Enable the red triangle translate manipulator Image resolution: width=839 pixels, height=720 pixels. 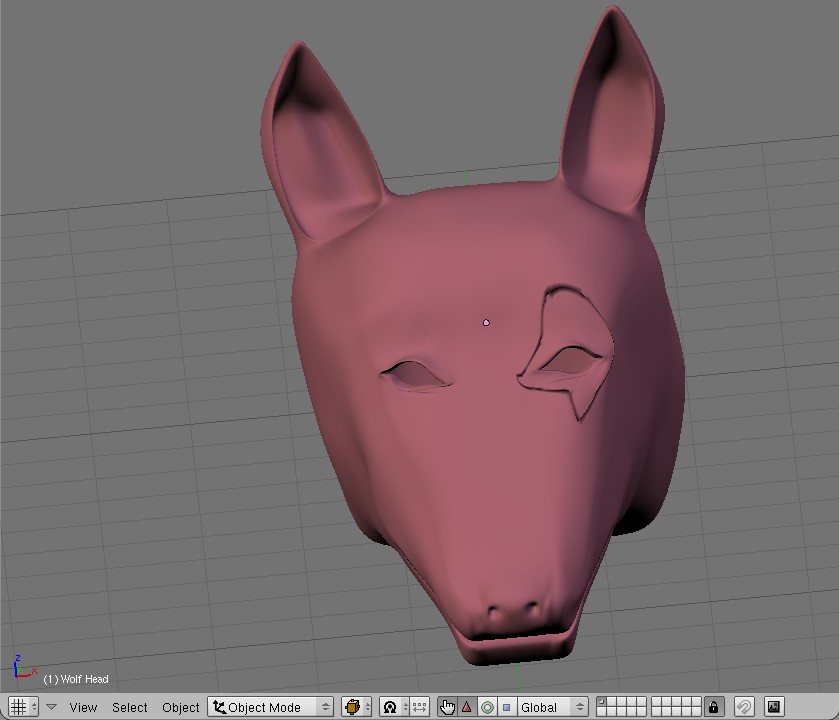467,707
